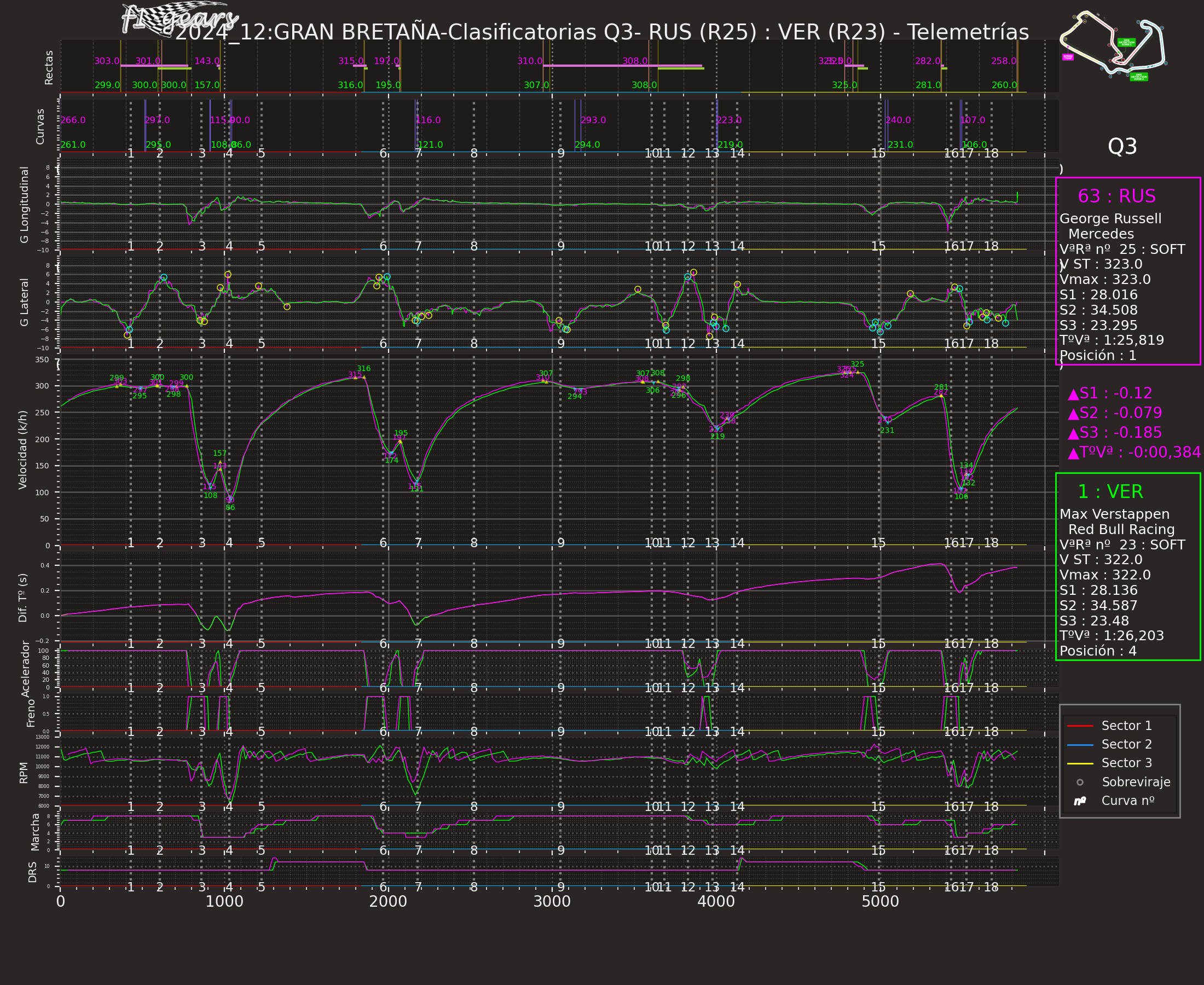The image size is (1204, 985).
Task: Click the Curva nº symbol in legend
Action: (x=1080, y=801)
